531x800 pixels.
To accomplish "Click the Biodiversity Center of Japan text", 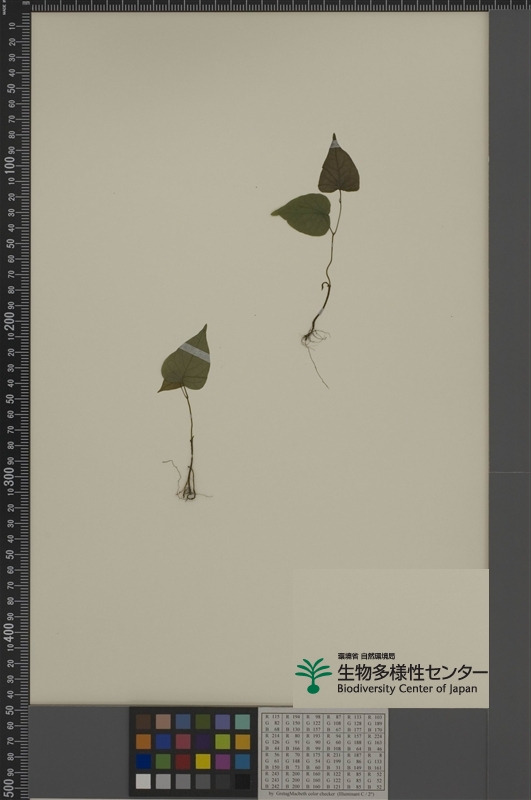I will 407,689.
